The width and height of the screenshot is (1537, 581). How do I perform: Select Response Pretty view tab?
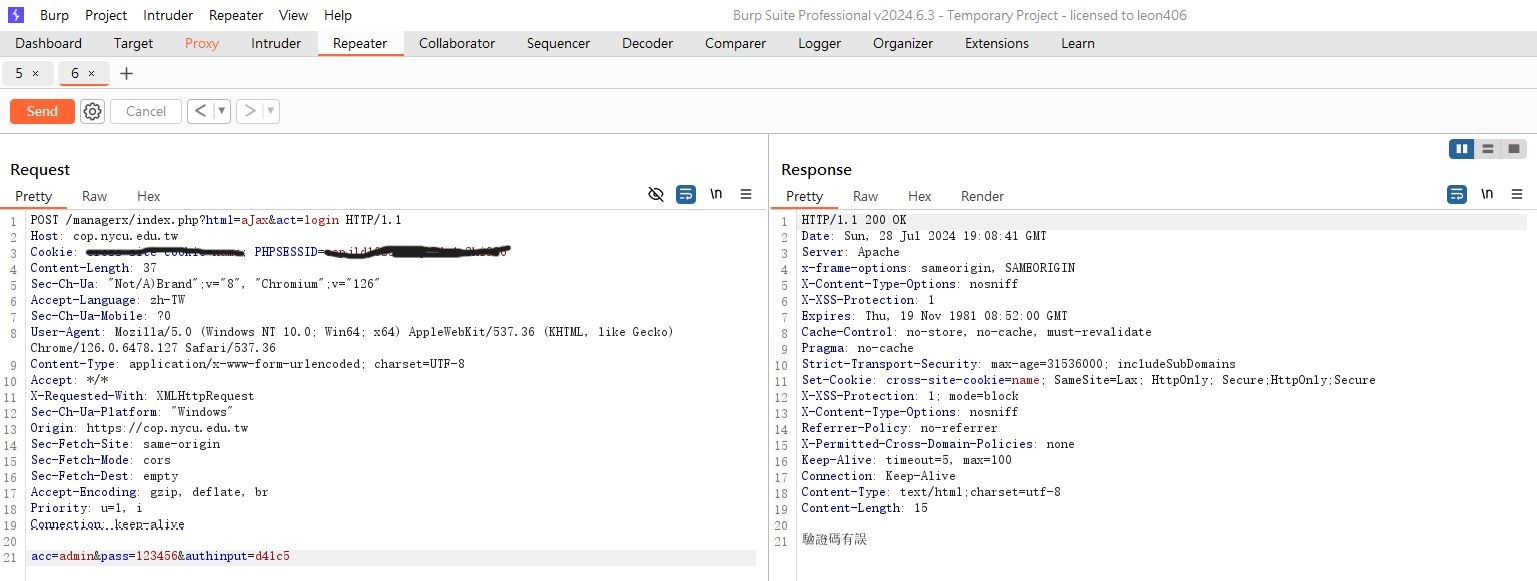point(804,196)
